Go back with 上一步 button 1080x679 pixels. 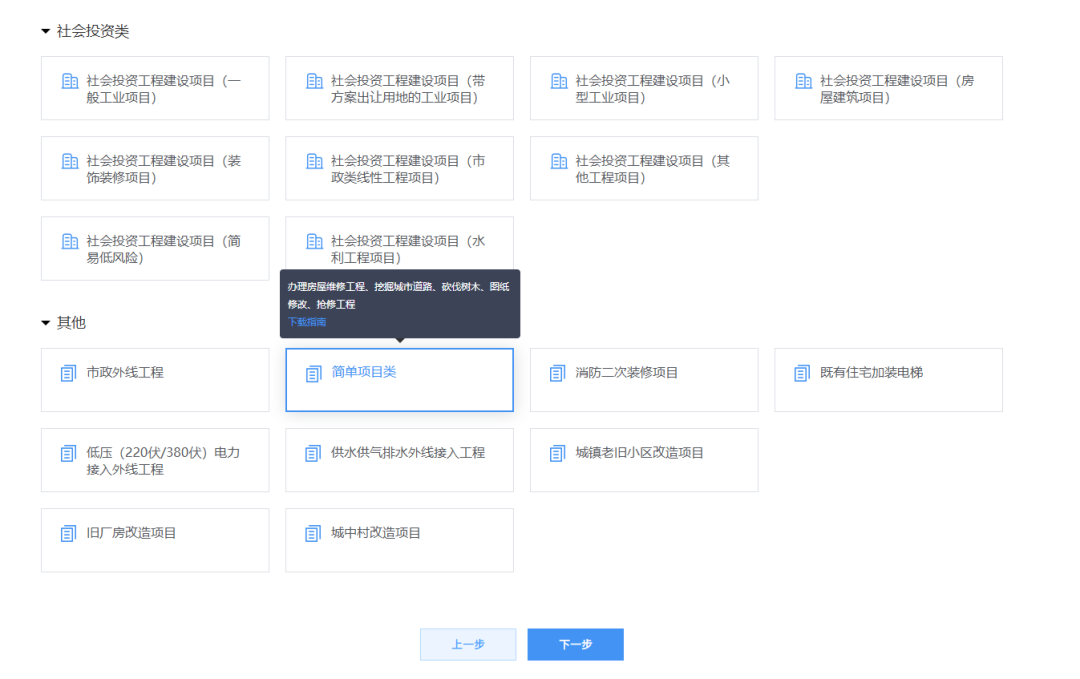(468, 644)
